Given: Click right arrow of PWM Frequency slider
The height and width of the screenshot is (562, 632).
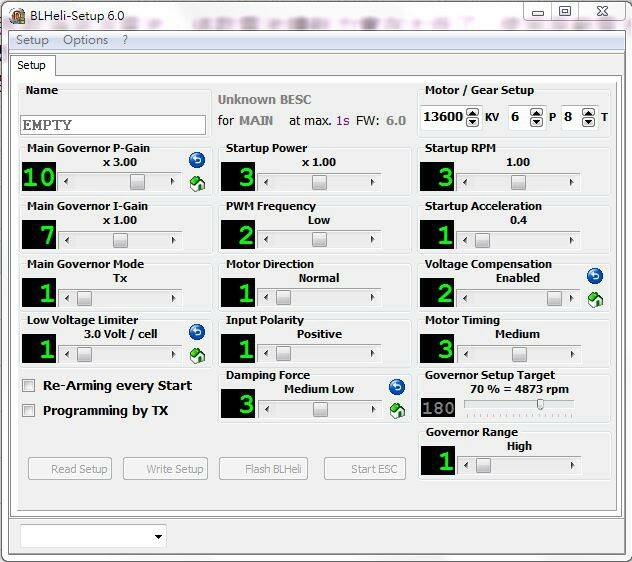Looking at the screenshot, I should point(372,240).
